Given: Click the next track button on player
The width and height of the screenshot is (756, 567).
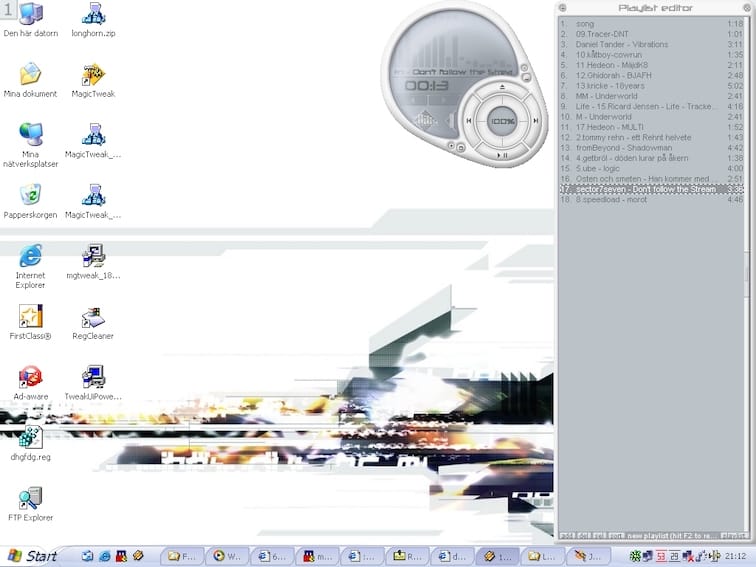Looking at the screenshot, I should tap(536, 121).
